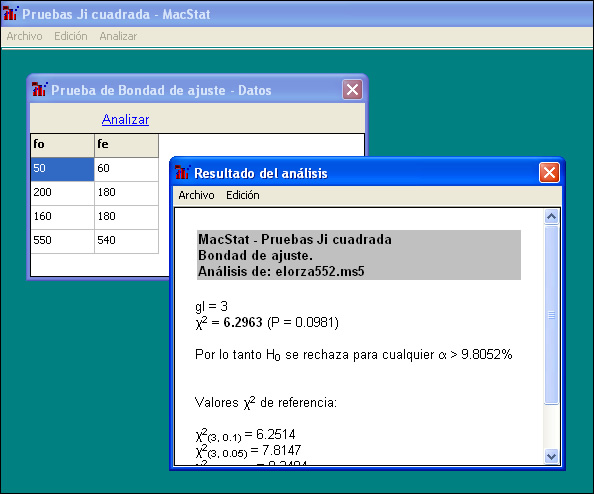Image resolution: width=594 pixels, height=494 pixels.
Task: Select the fo cell with value 50
Action: pos(63,169)
